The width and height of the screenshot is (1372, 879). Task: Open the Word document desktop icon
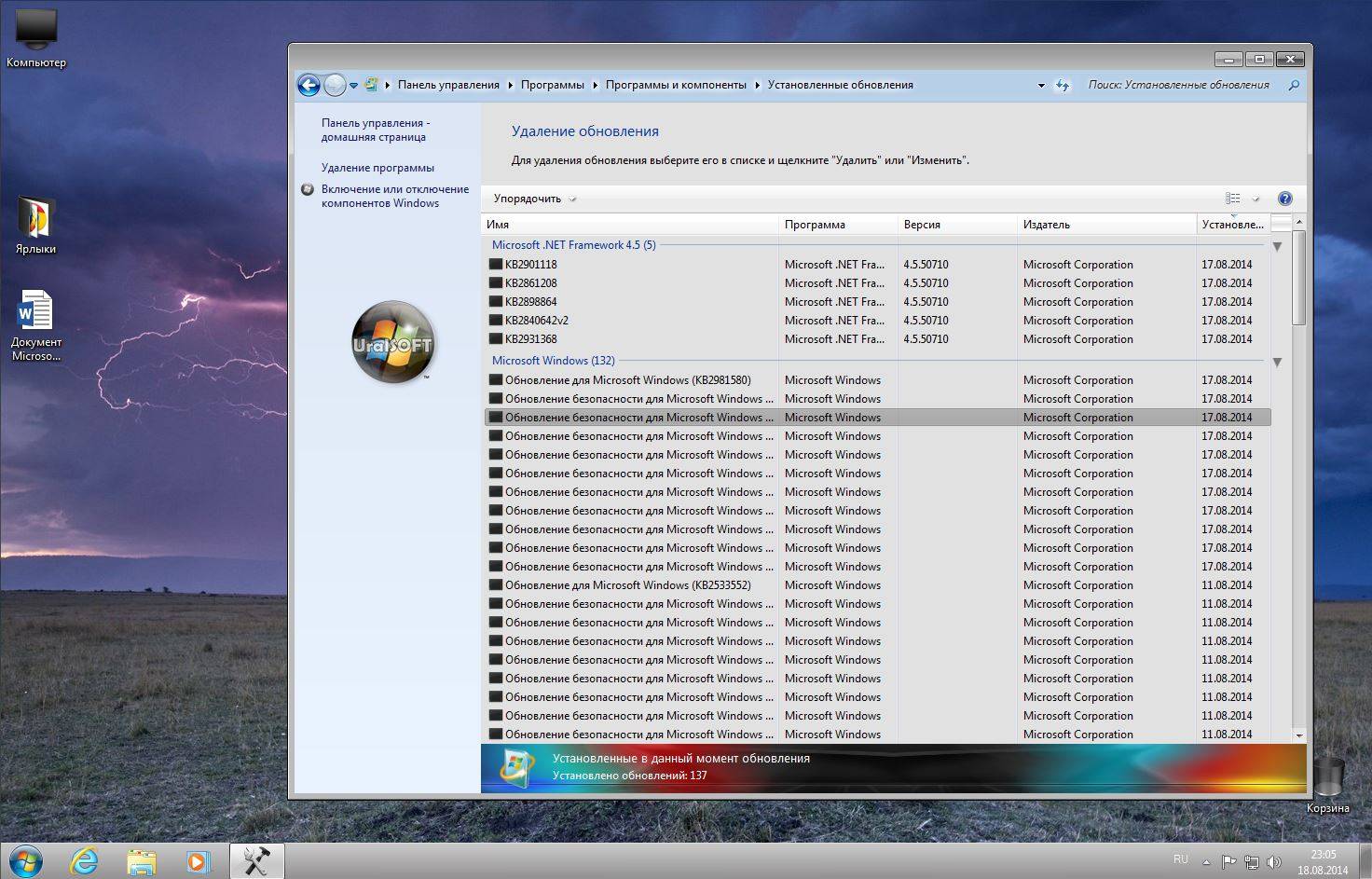36,326
